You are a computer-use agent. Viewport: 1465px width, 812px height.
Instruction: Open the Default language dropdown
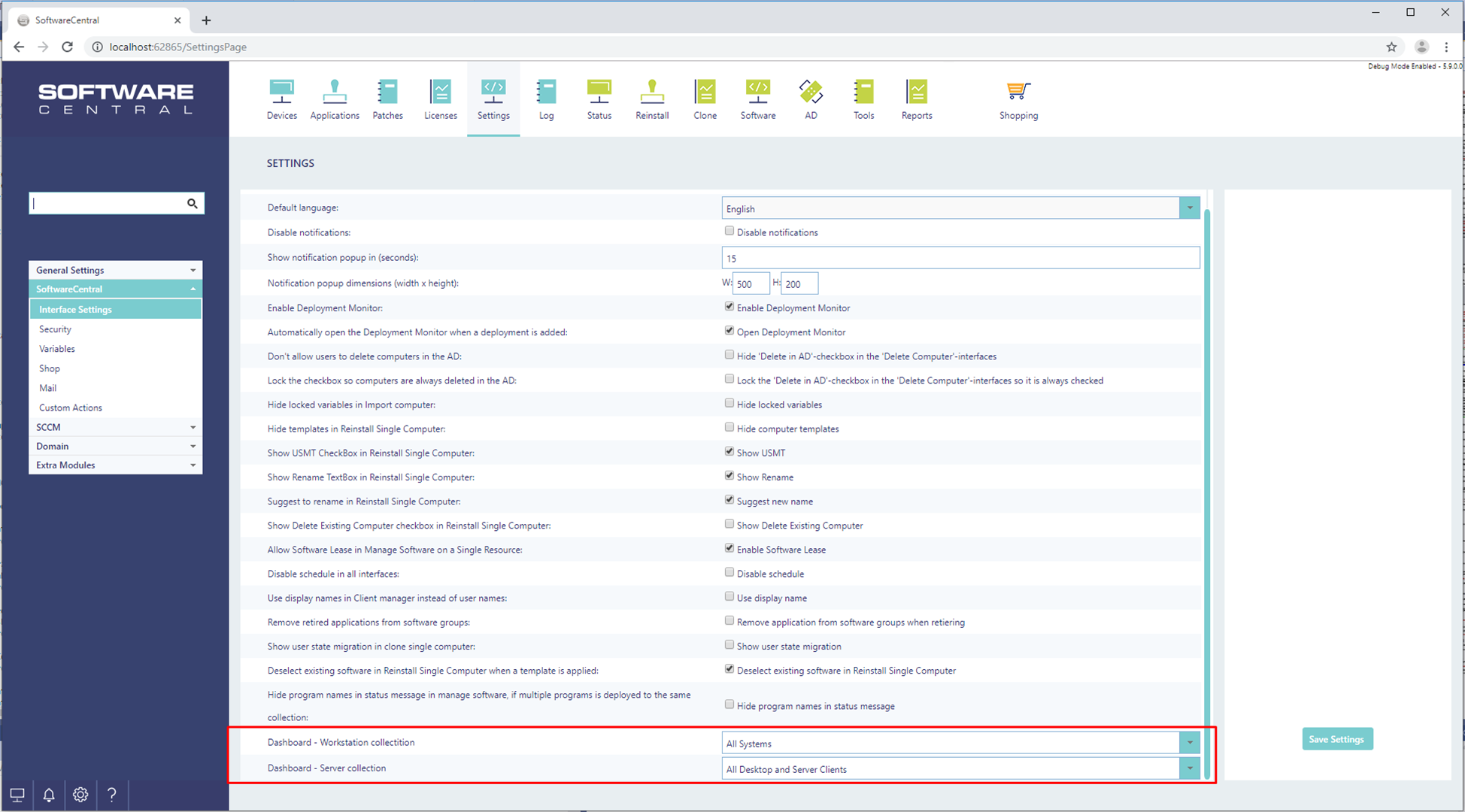[x=1189, y=208]
